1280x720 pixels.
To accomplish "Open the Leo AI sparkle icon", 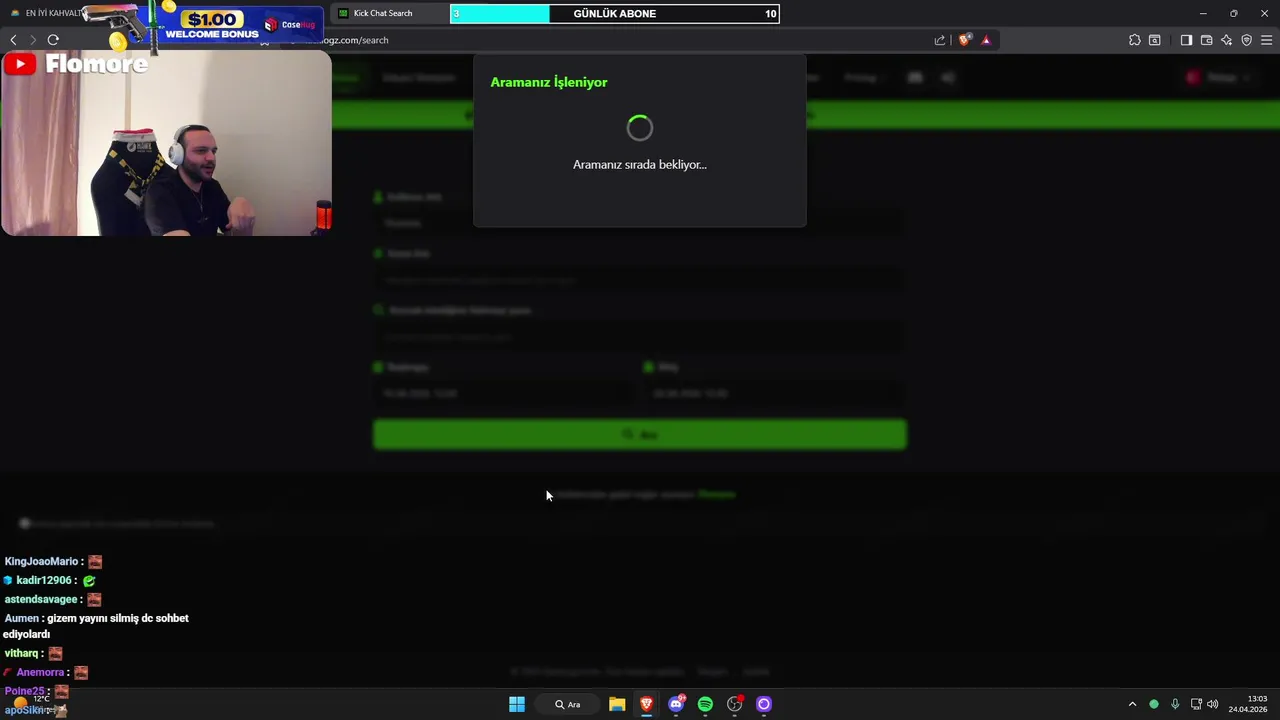I will (x=1226, y=40).
